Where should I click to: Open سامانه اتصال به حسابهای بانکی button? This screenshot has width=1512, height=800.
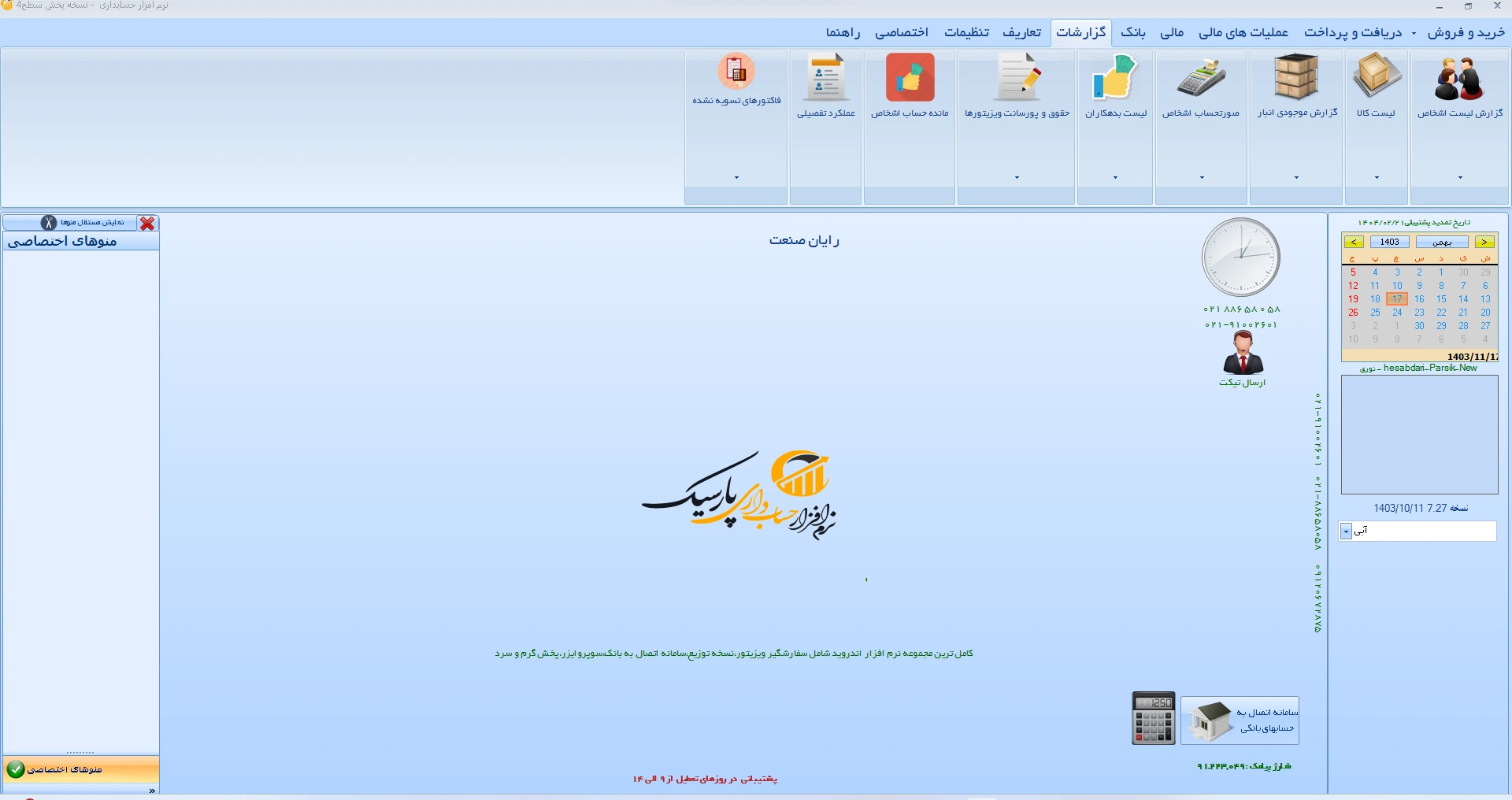[1240, 720]
